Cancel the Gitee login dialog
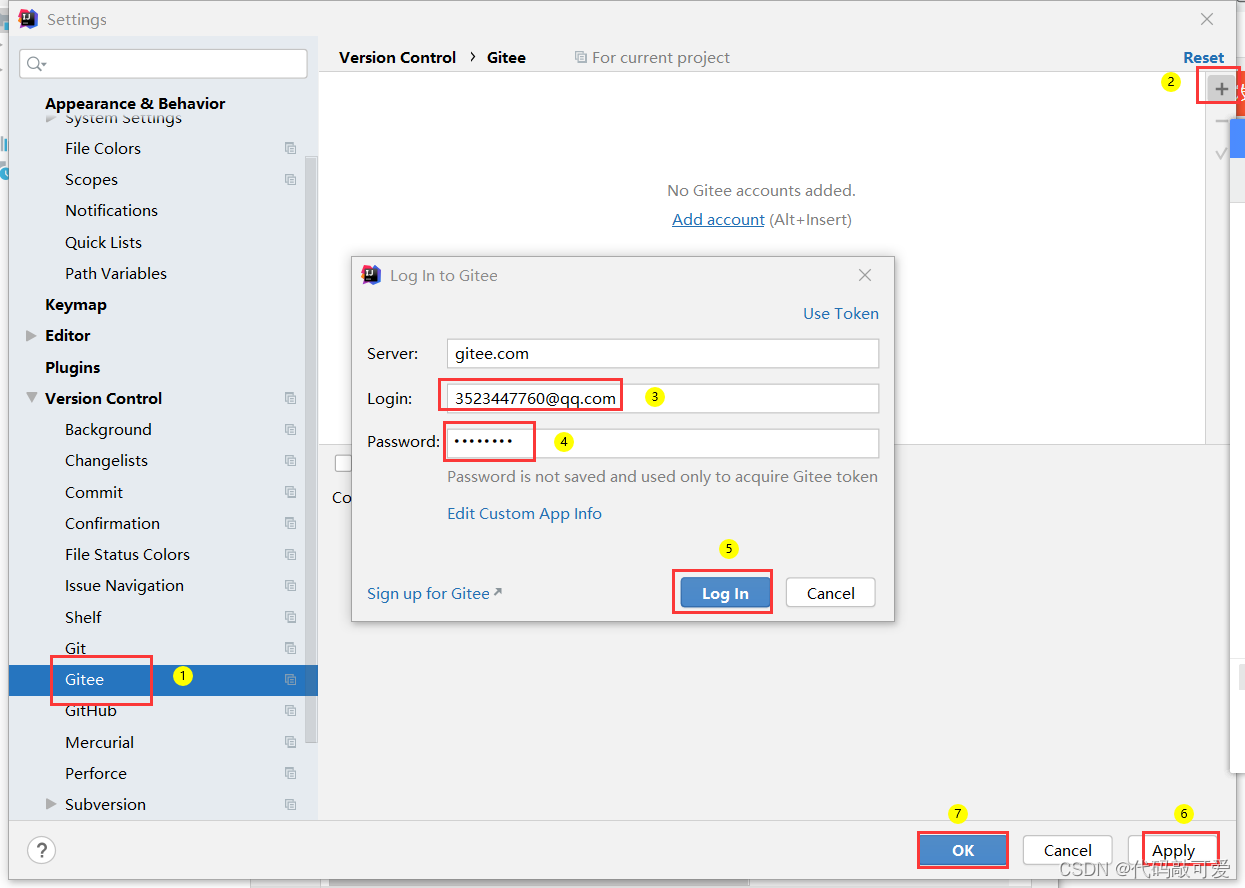The height and width of the screenshot is (888, 1245). pos(830,593)
